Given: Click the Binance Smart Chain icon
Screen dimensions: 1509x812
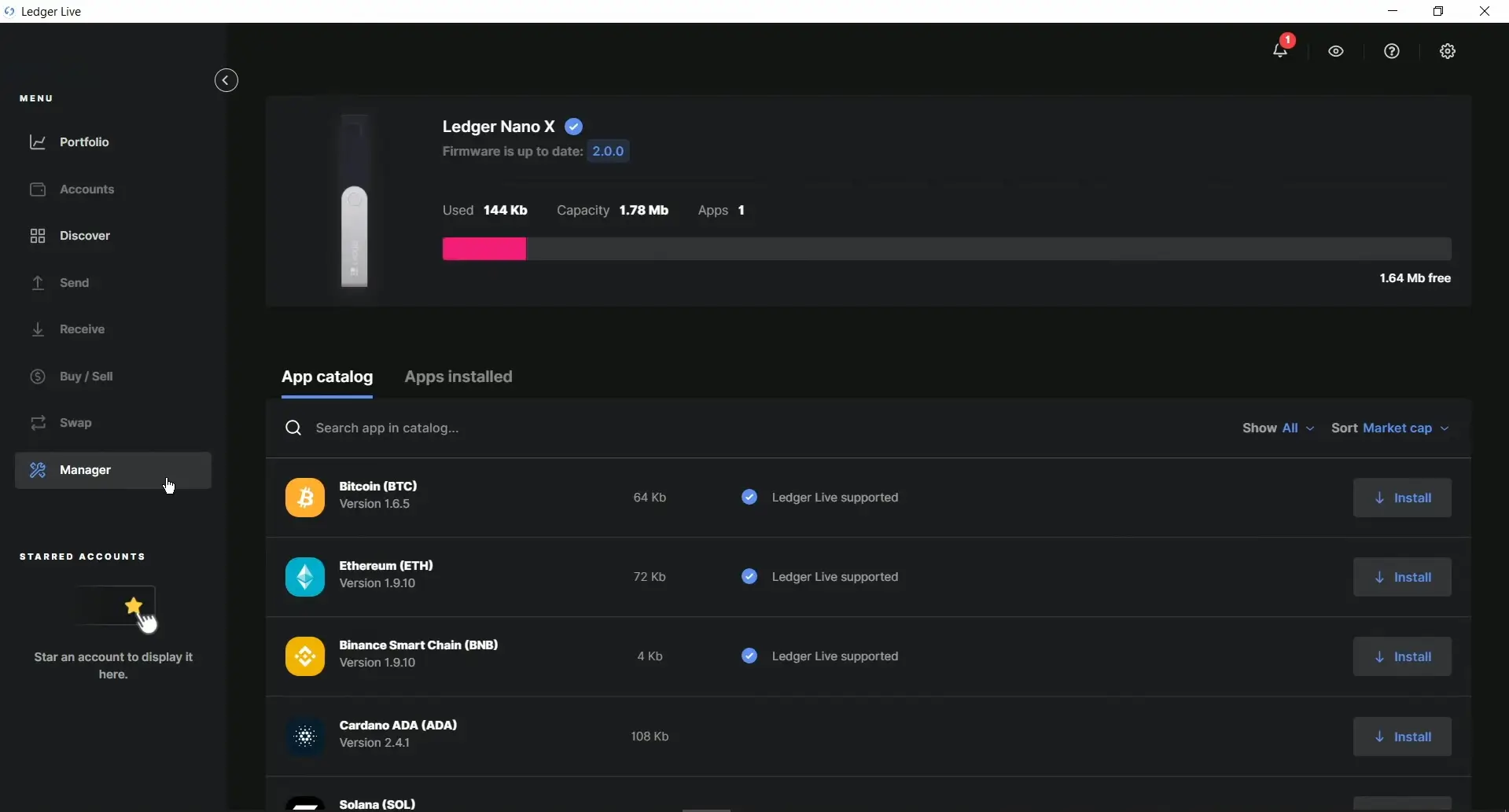Looking at the screenshot, I should [305, 656].
